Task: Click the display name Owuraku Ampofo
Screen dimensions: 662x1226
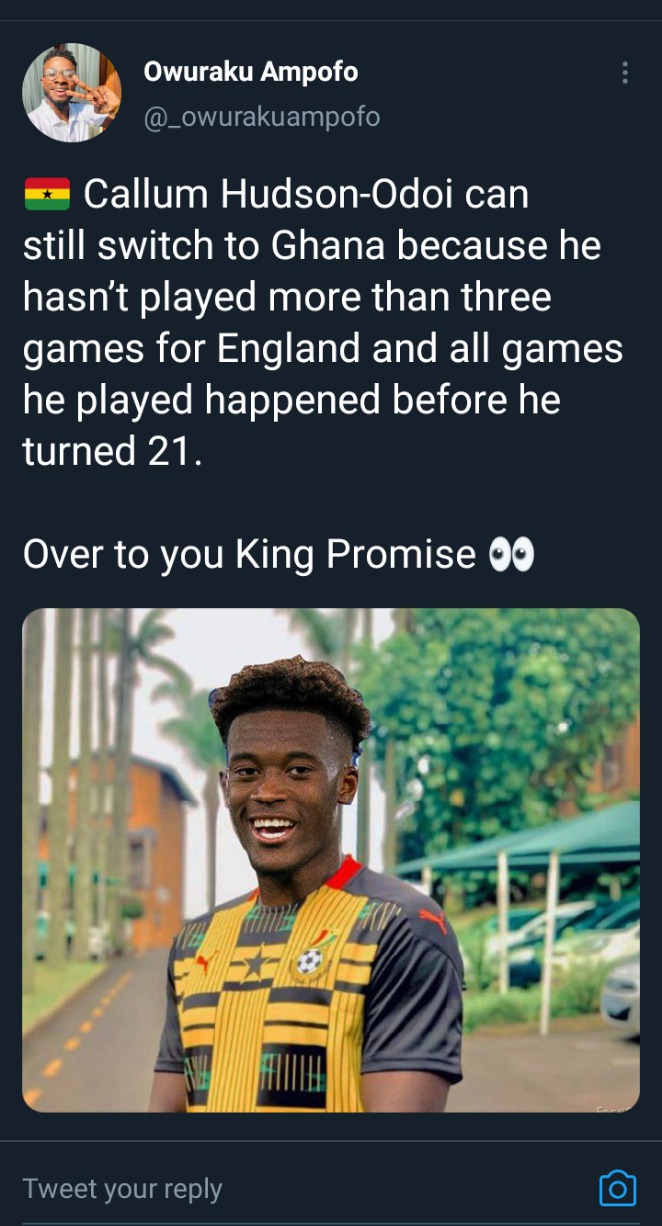Action: point(250,71)
